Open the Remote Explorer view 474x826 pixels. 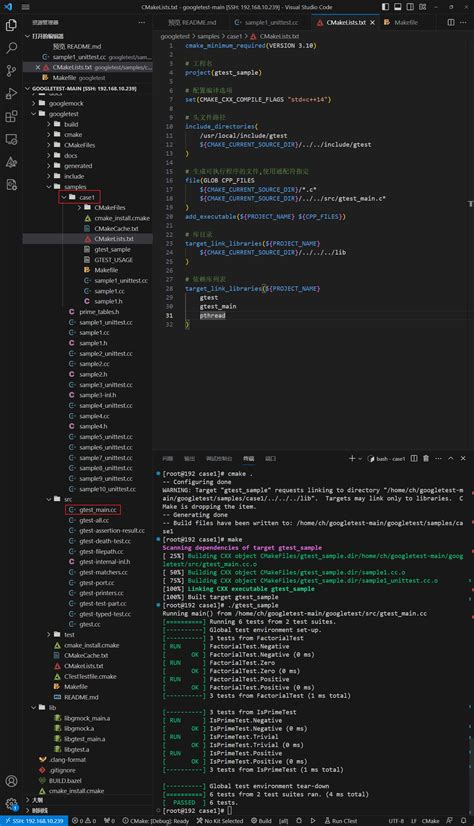[x=11, y=139]
